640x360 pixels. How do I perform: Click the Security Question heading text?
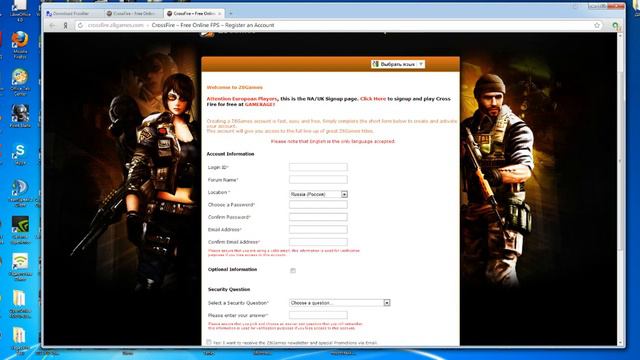(229, 289)
